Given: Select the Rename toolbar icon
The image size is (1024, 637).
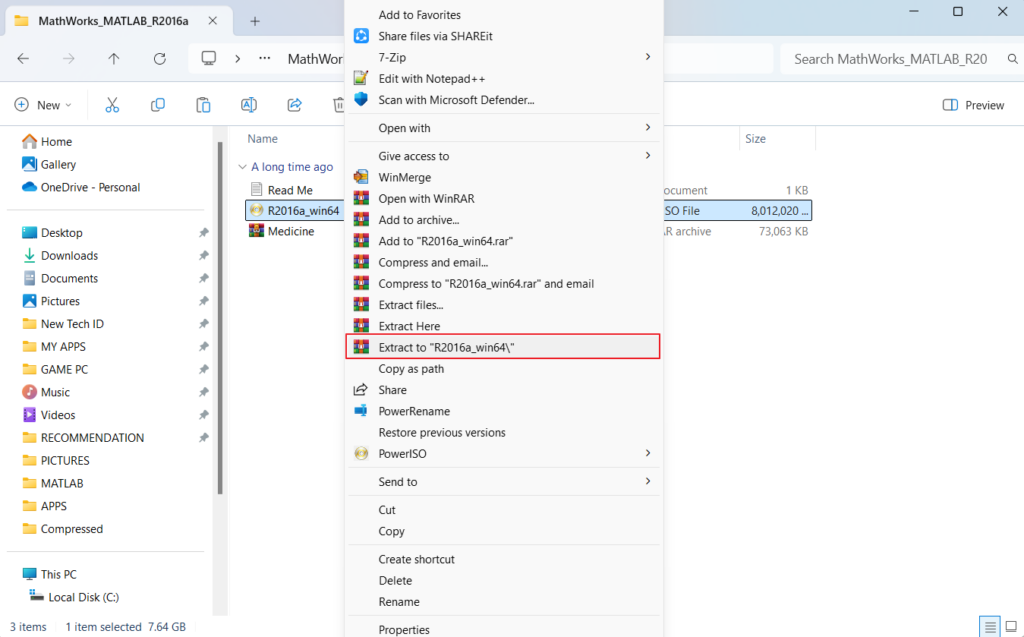Looking at the screenshot, I should click(x=248, y=104).
